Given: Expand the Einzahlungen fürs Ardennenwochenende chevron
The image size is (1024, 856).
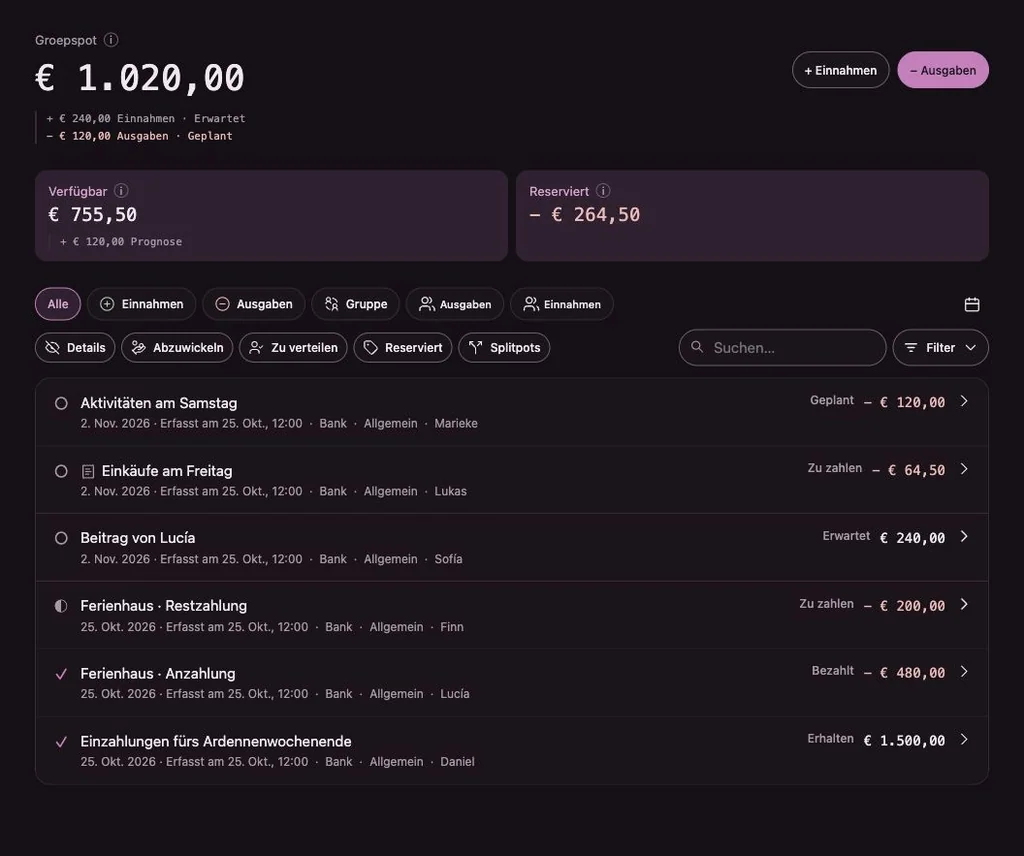Looking at the screenshot, I should click(x=964, y=739).
